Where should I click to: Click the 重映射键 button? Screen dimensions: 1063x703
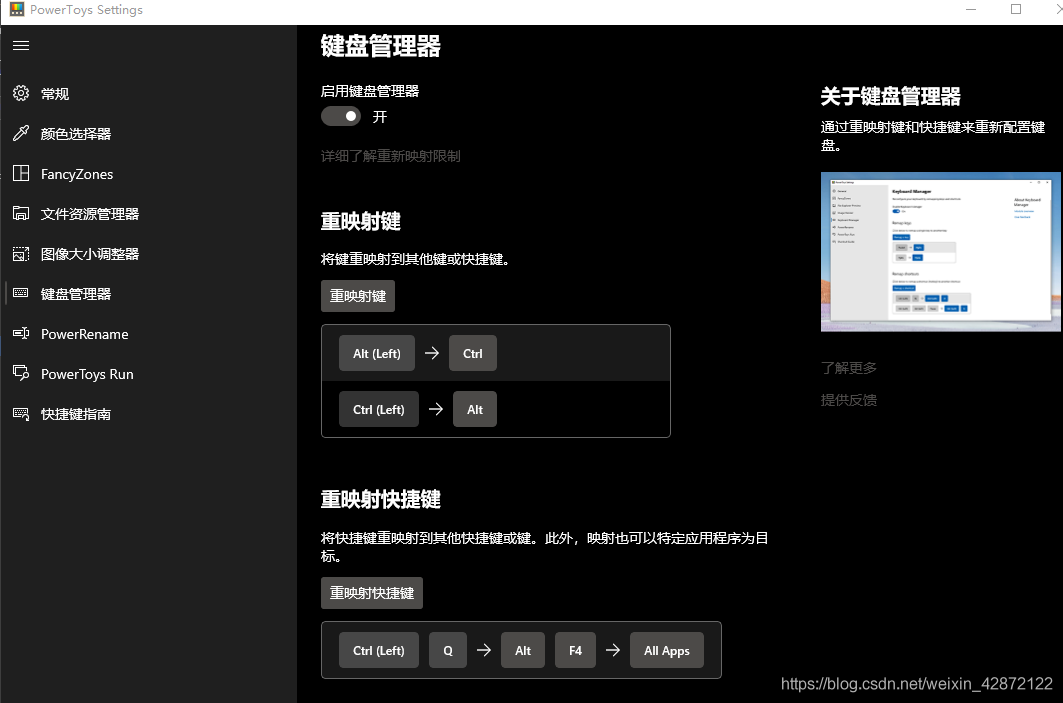pyautogui.click(x=358, y=296)
